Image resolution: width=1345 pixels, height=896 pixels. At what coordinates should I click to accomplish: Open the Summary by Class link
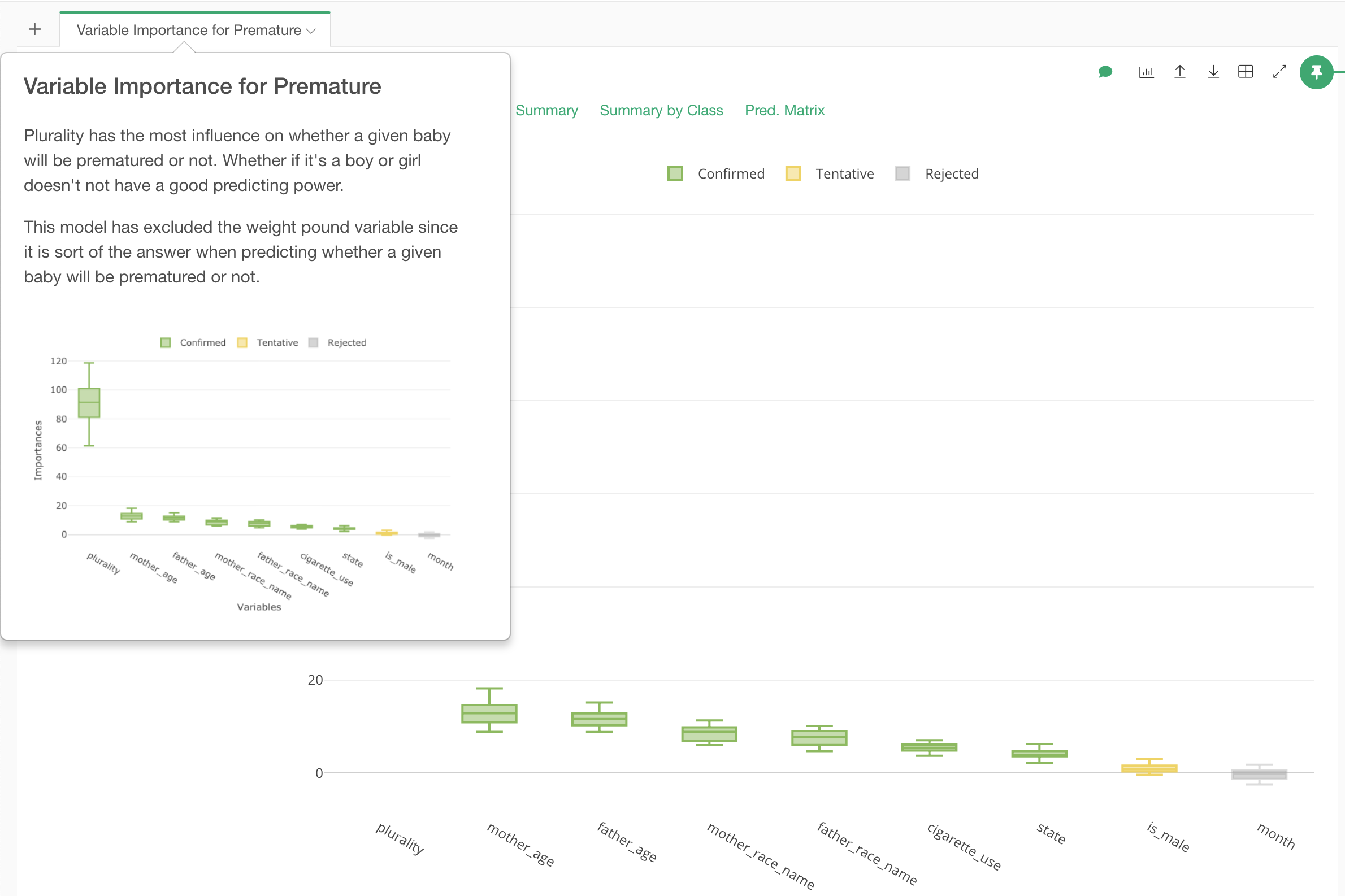tap(661, 110)
